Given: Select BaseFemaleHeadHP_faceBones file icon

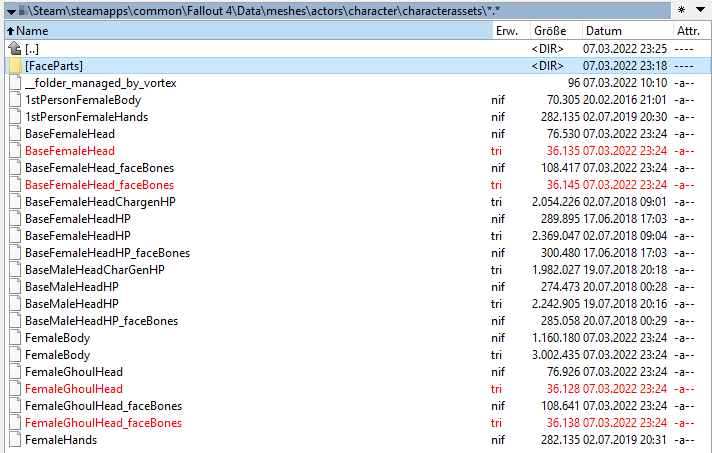Looking at the screenshot, I should click(15, 253).
